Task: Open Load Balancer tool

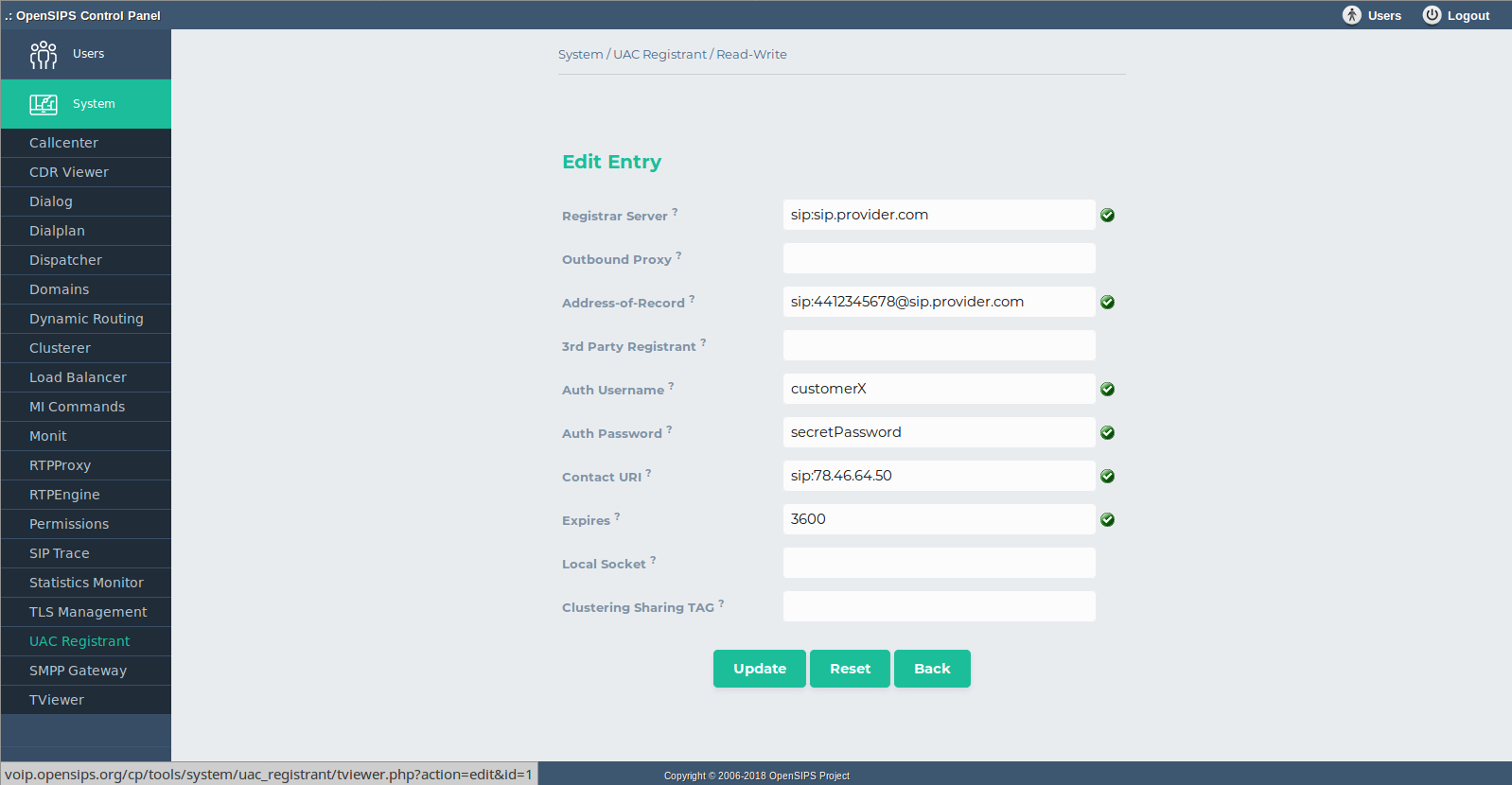Action: pos(86,377)
